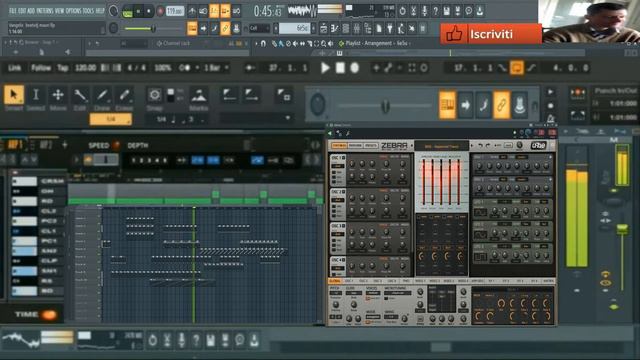Choose the Move tool
640x360 pixels.
pyautogui.click(x=58, y=95)
